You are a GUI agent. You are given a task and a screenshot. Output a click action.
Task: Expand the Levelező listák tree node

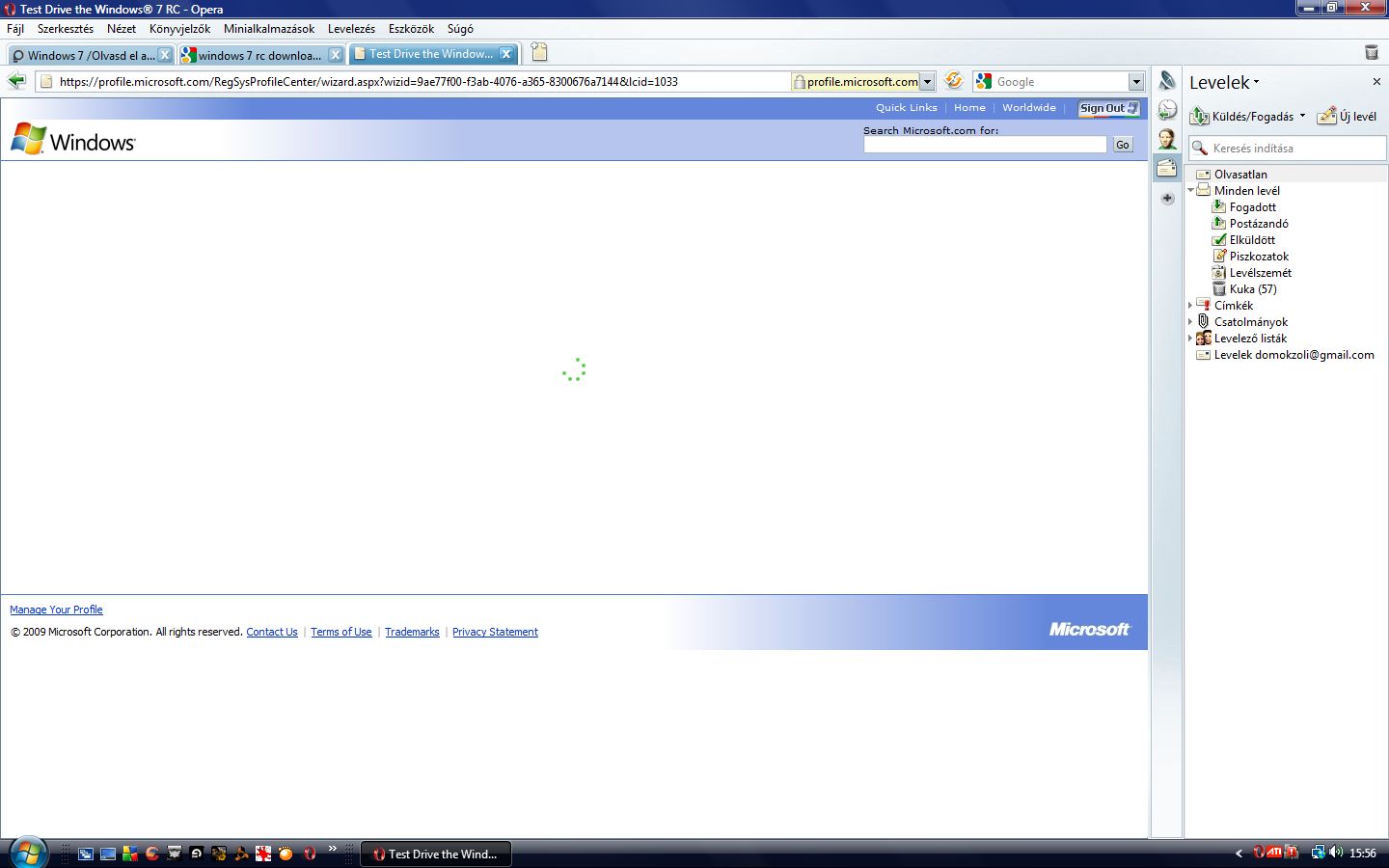[1190, 338]
